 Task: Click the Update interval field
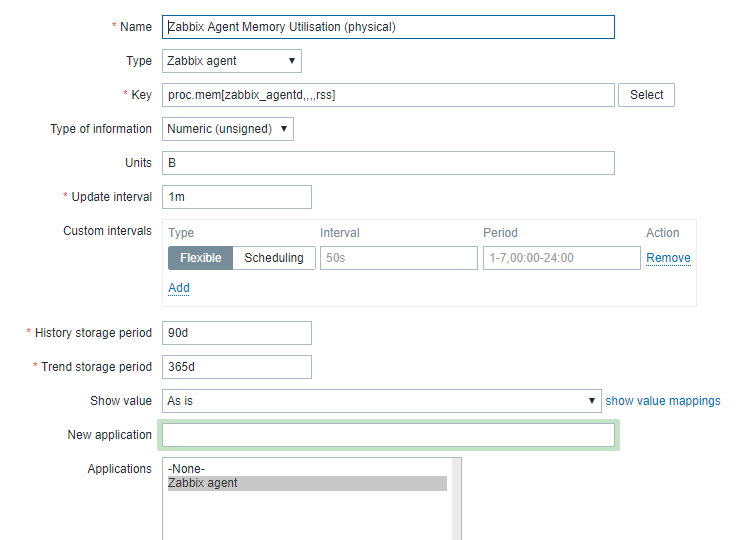237,197
